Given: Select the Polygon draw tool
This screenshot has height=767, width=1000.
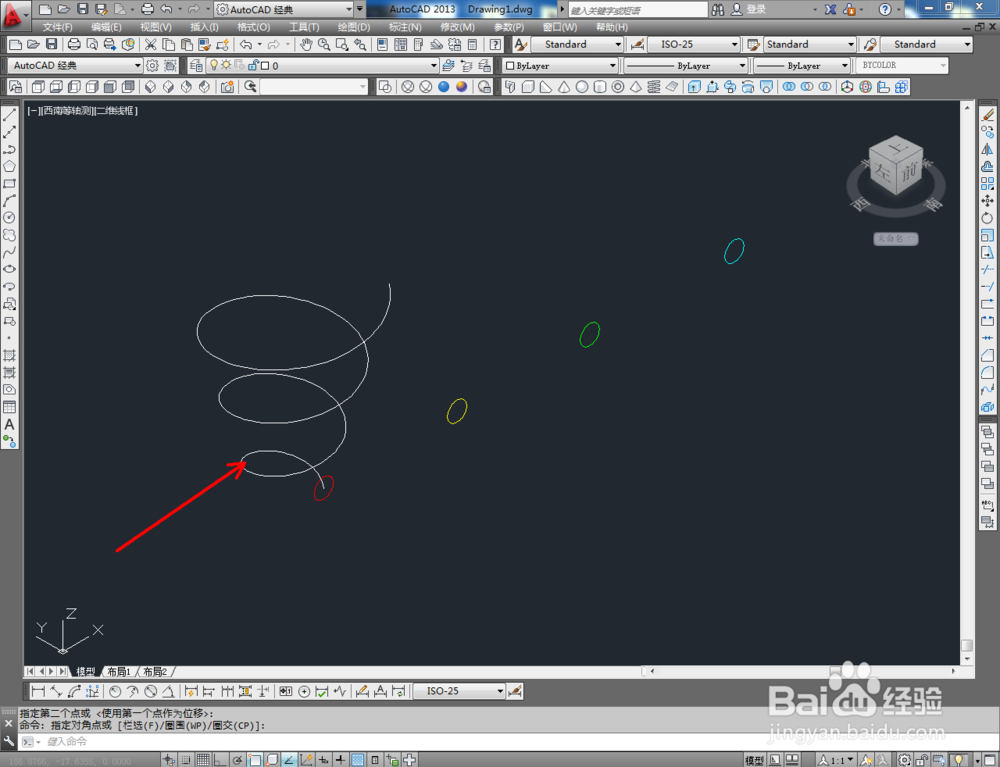Looking at the screenshot, I should (10, 166).
